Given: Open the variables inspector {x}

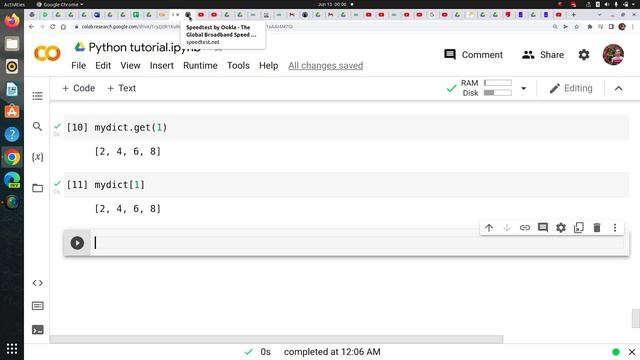Looking at the screenshot, I should pos(38,157).
